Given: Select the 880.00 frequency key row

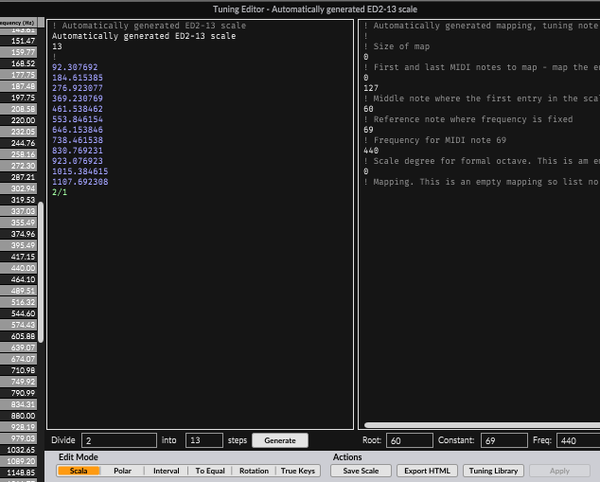Looking at the screenshot, I should click(x=18, y=415).
